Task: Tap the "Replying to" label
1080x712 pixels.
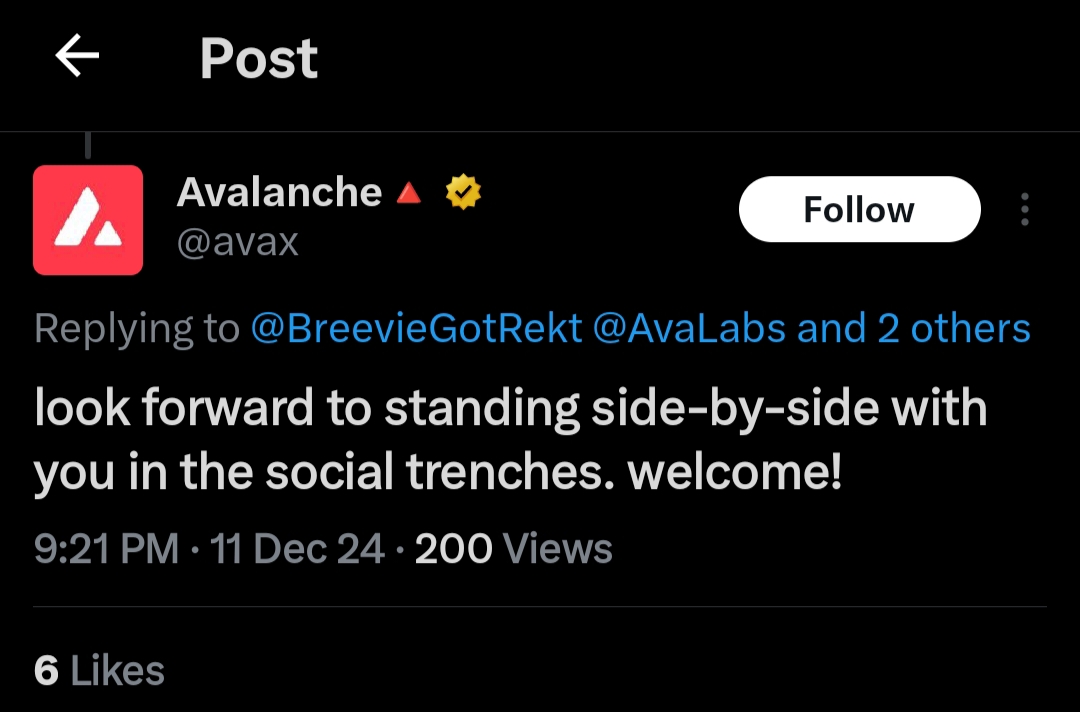Action: [136, 328]
